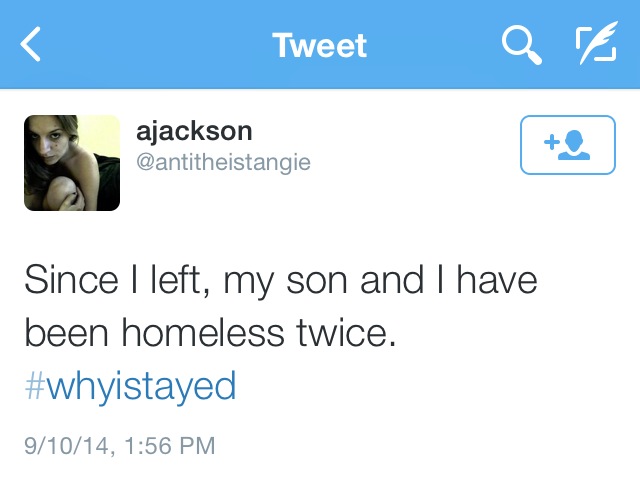Tap blank header area left of Tweet title
The image size is (640, 487).
[150, 45]
